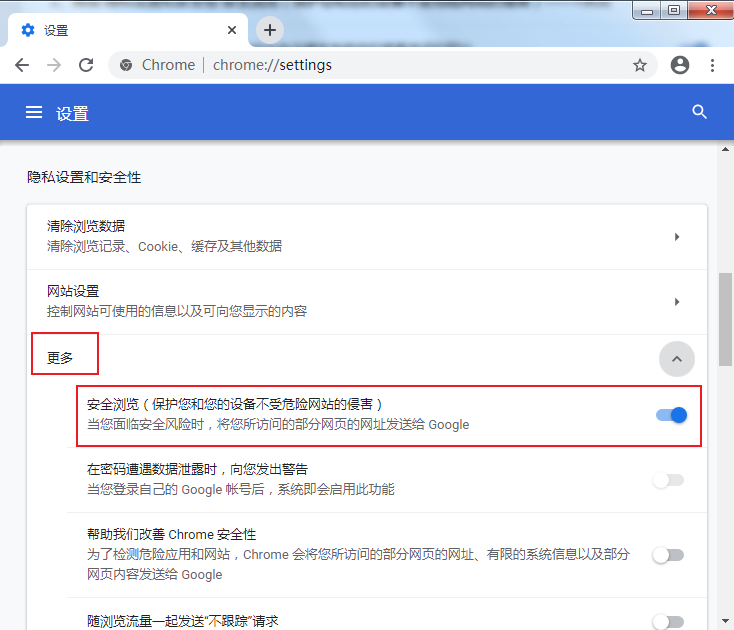Open a new tab with the plus button

click(270, 30)
